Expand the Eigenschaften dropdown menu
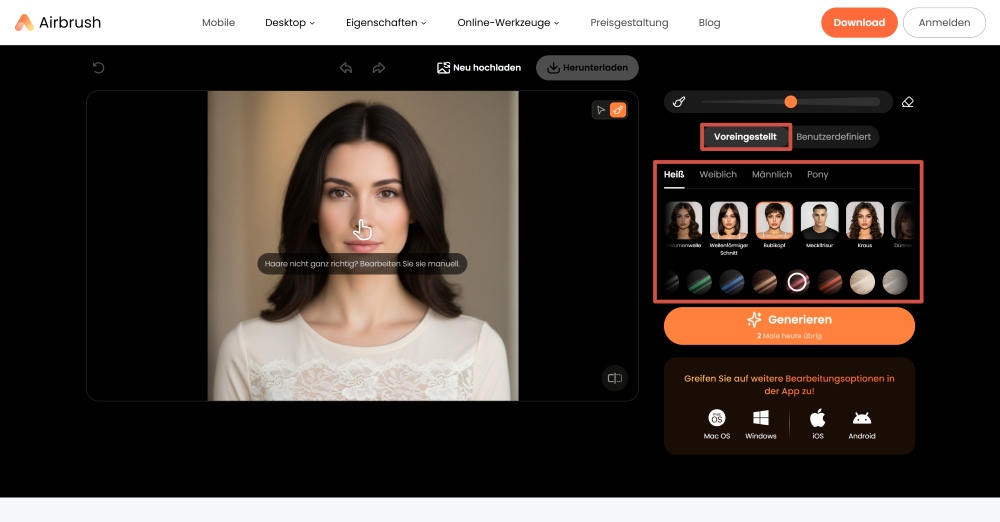The width and height of the screenshot is (1000, 522). pyautogui.click(x=386, y=22)
